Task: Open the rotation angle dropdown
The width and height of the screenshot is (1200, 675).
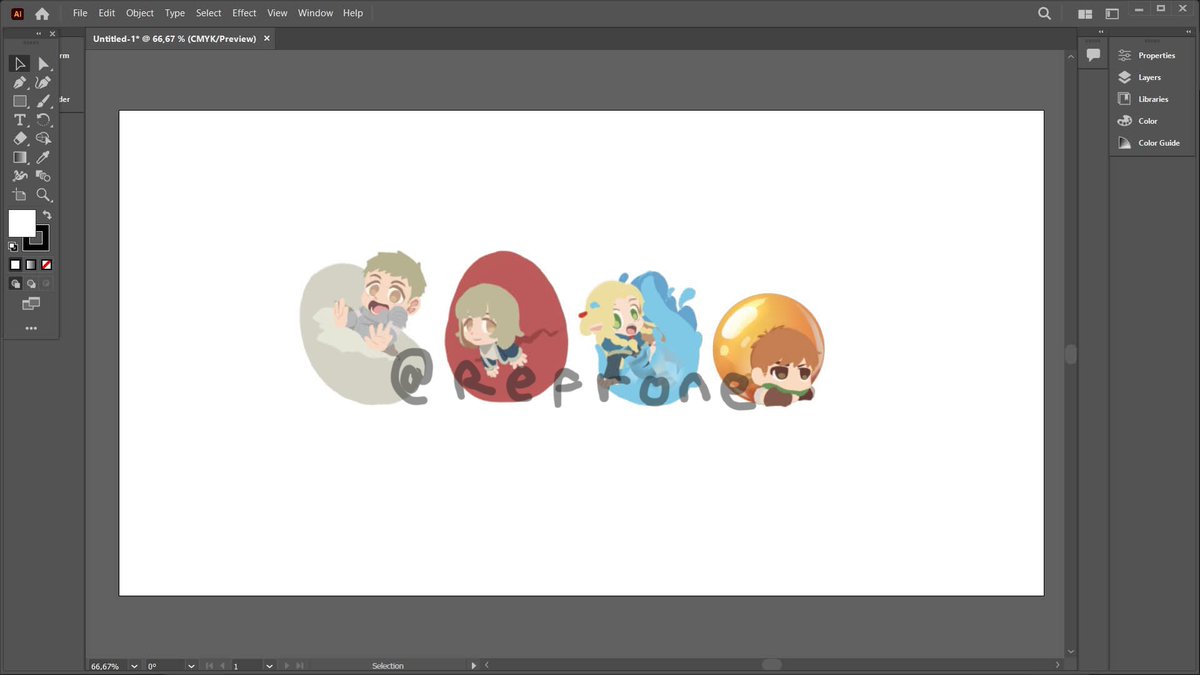Action: point(190,665)
